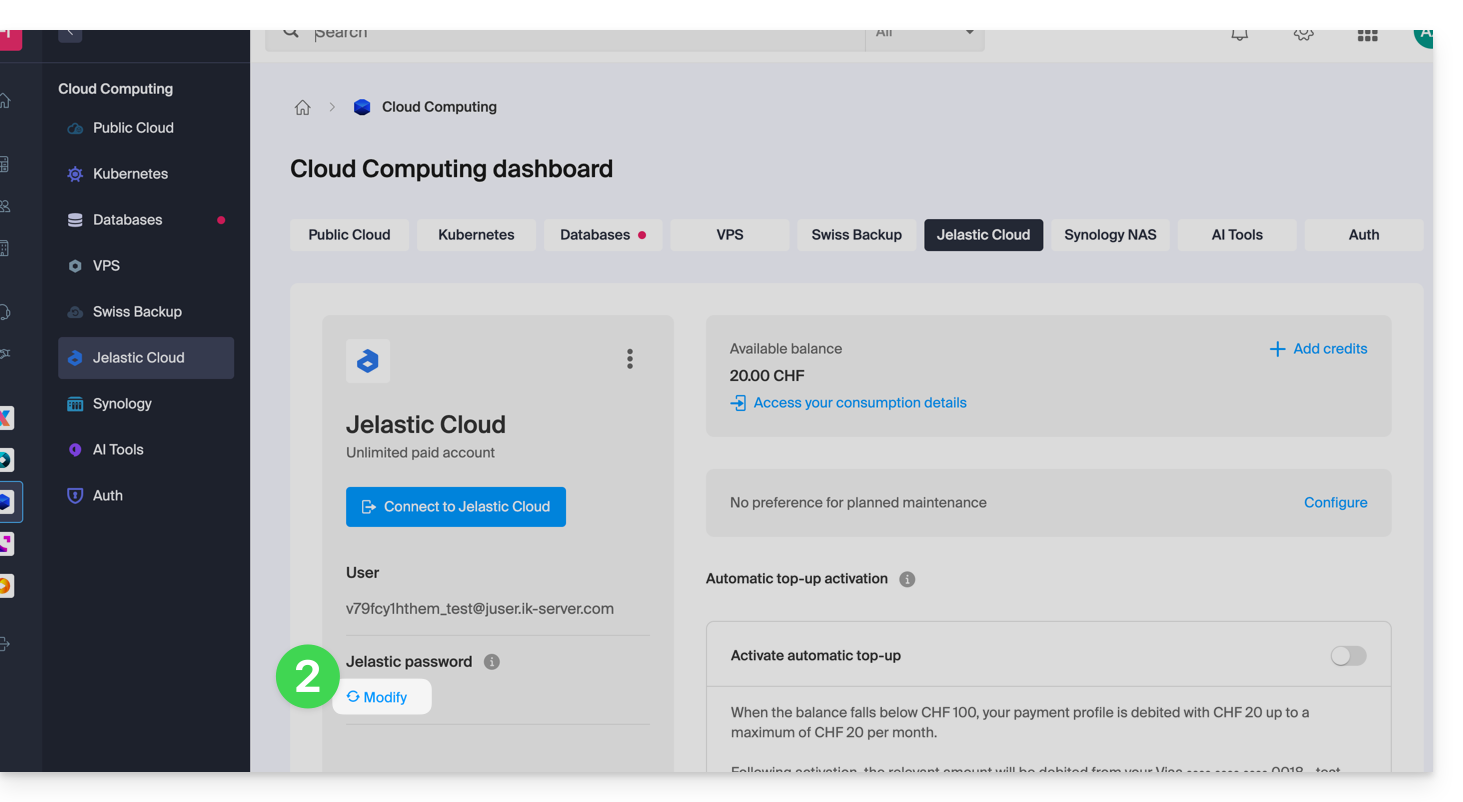This screenshot has height=802, width=1463.
Task: Click the Jelastic password info icon
Action: click(x=492, y=662)
